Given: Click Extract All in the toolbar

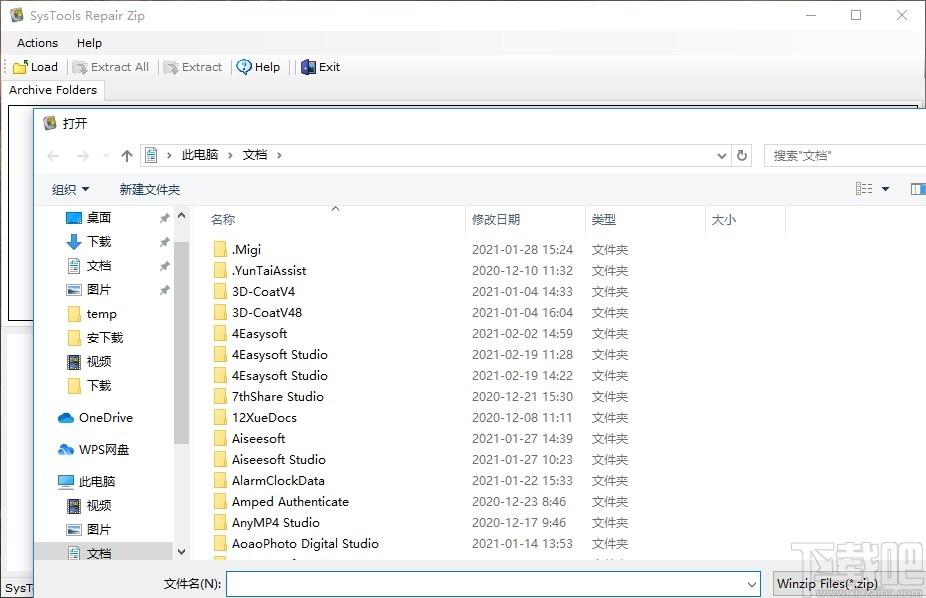Looking at the screenshot, I should tap(110, 67).
